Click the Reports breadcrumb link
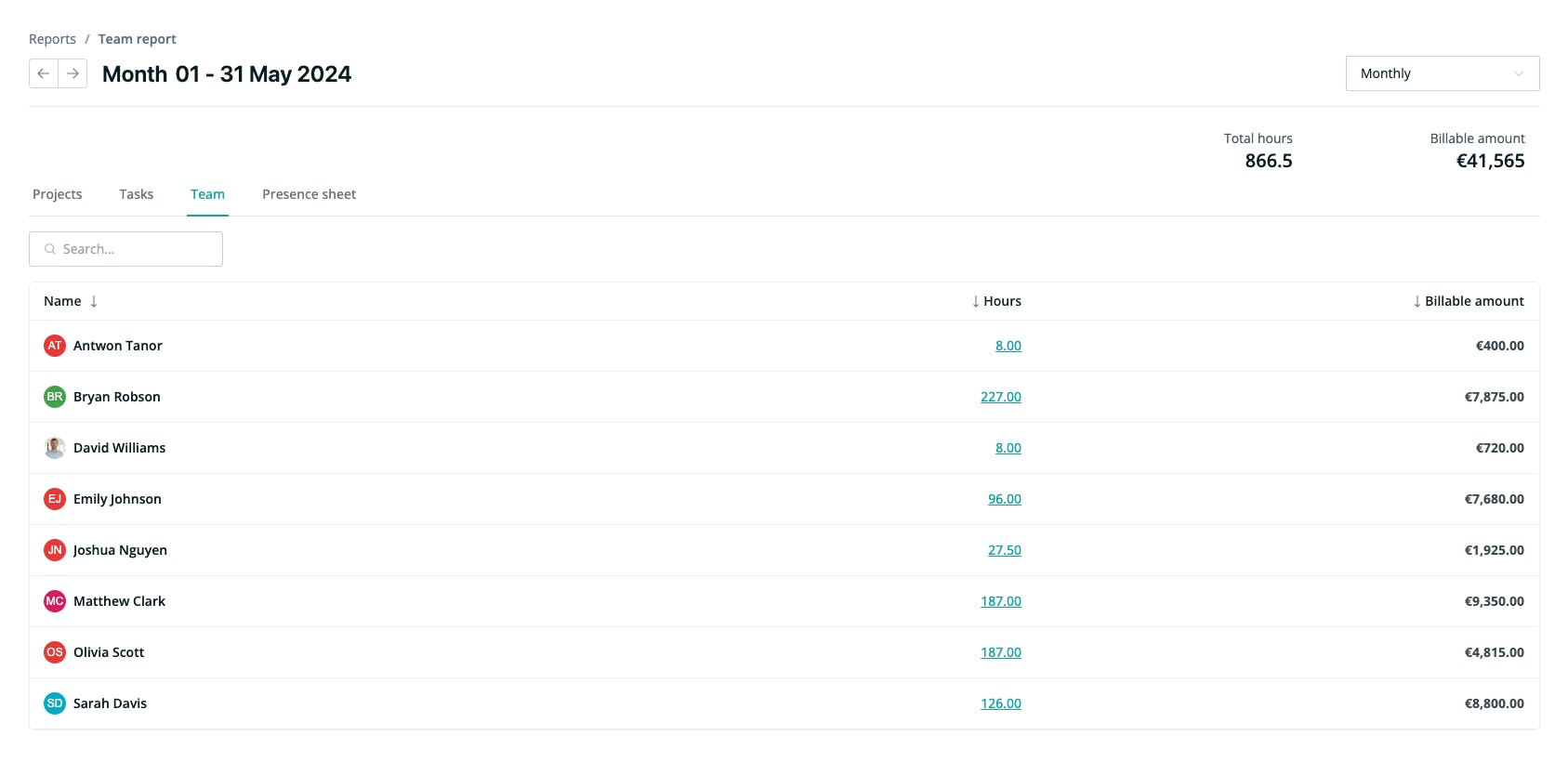Viewport: 1568px width, 775px height. (53, 39)
